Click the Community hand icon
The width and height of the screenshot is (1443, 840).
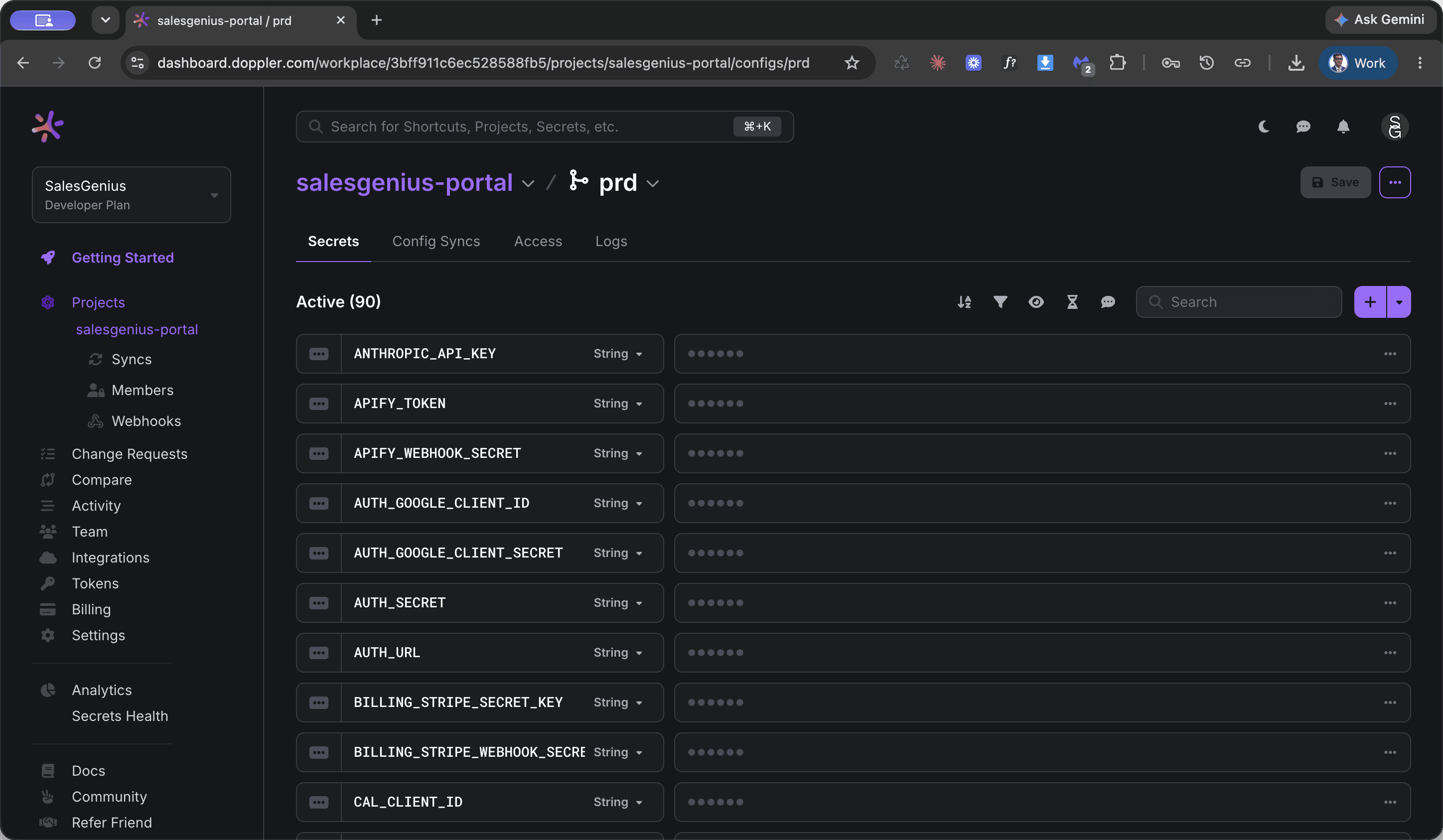47,797
